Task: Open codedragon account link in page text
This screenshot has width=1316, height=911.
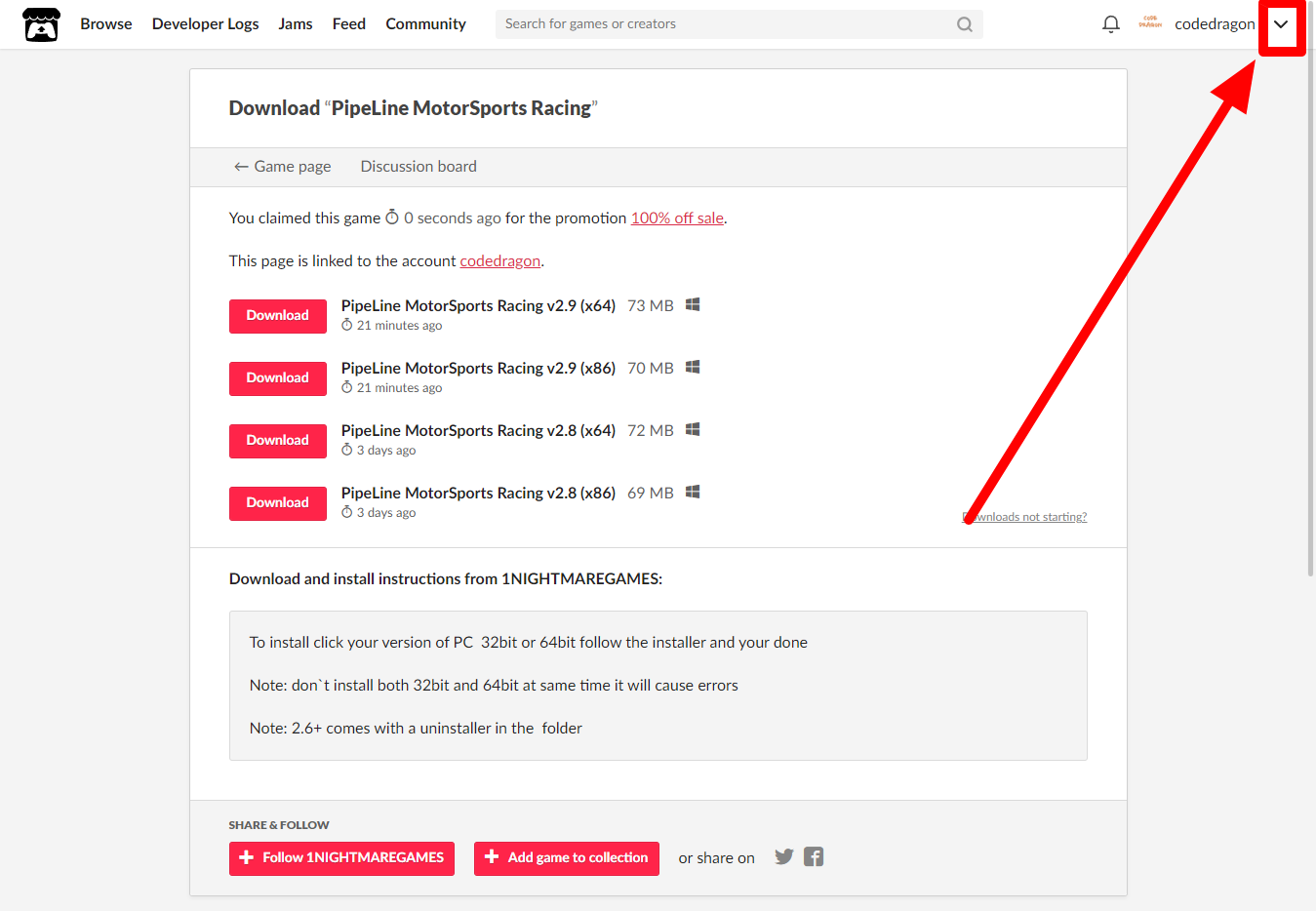Action: [500, 261]
